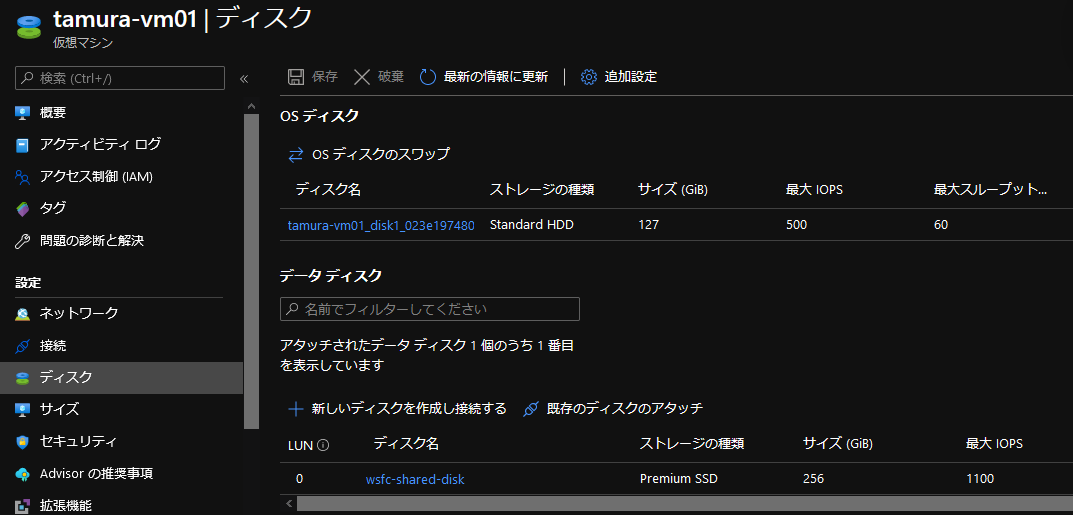Click the magnifier icon in the sidebar search box
The width and height of the screenshot is (1073, 515).
27,78
